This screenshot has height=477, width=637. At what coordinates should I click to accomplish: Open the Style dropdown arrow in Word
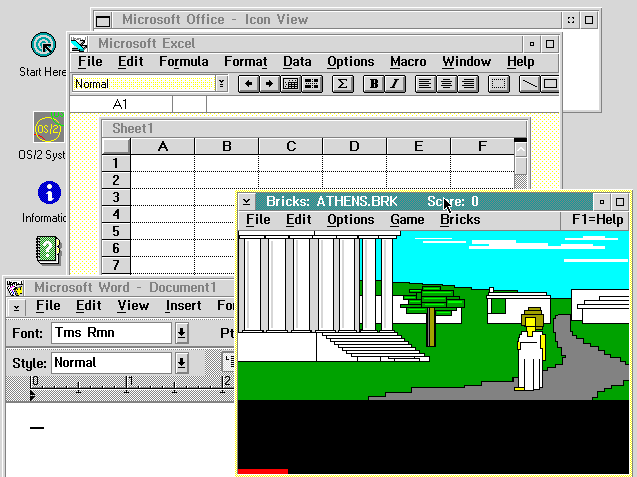pyautogui.click(x=181, y=363)
